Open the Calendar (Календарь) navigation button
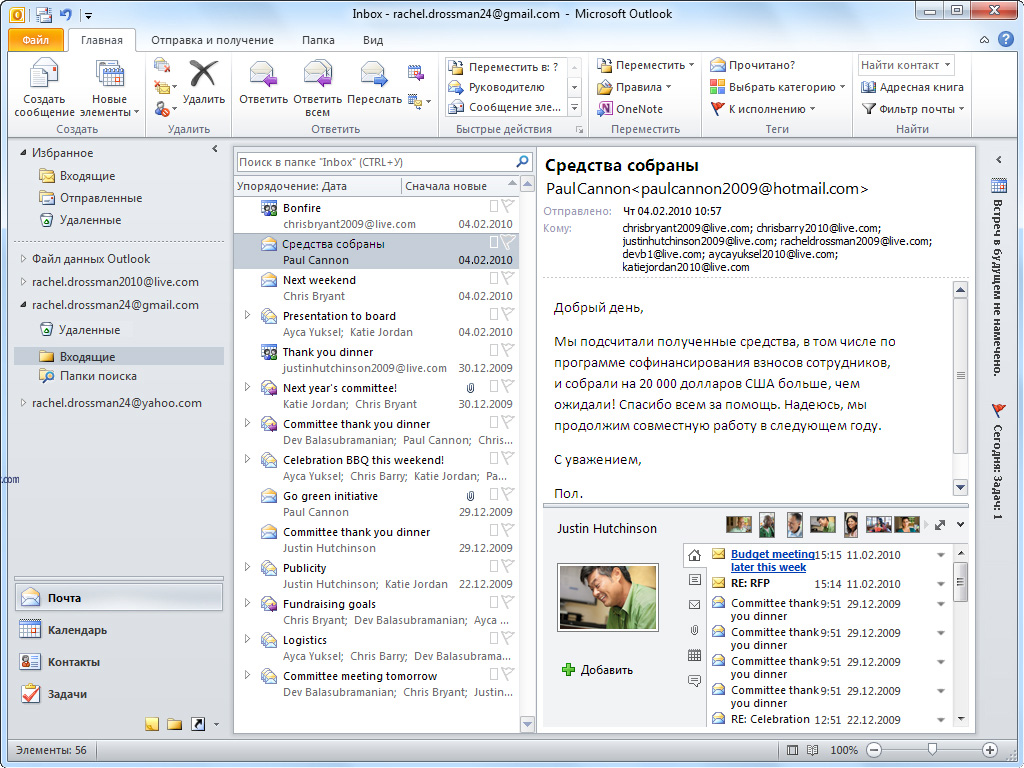The image size is (1024, 768). pos(119,630)
